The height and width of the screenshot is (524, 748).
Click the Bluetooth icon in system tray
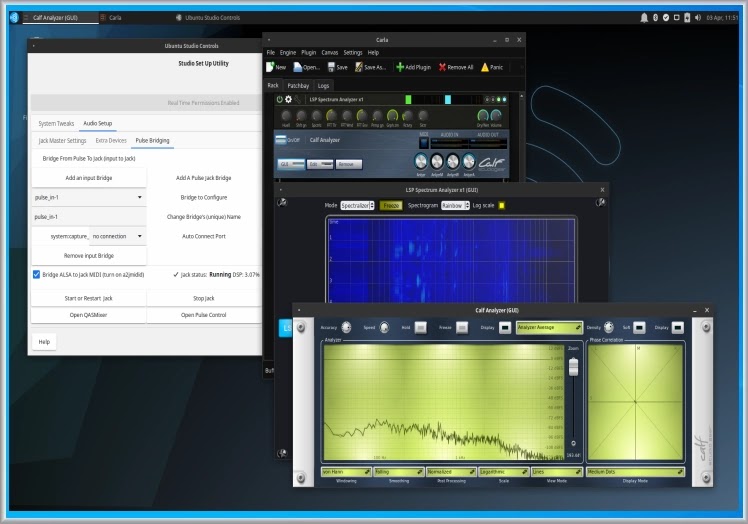click(655, 18)
